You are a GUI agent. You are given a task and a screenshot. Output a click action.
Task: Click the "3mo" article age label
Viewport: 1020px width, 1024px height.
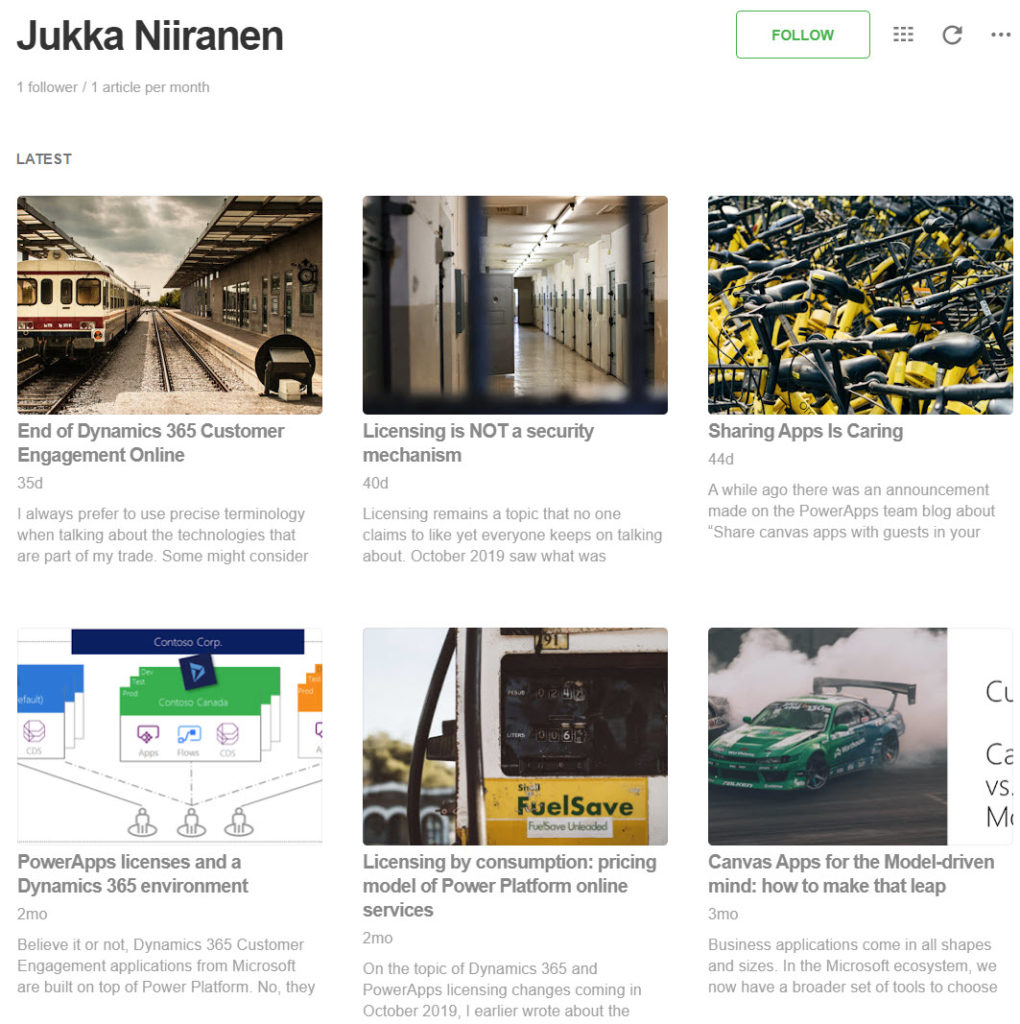click(723, 914)
